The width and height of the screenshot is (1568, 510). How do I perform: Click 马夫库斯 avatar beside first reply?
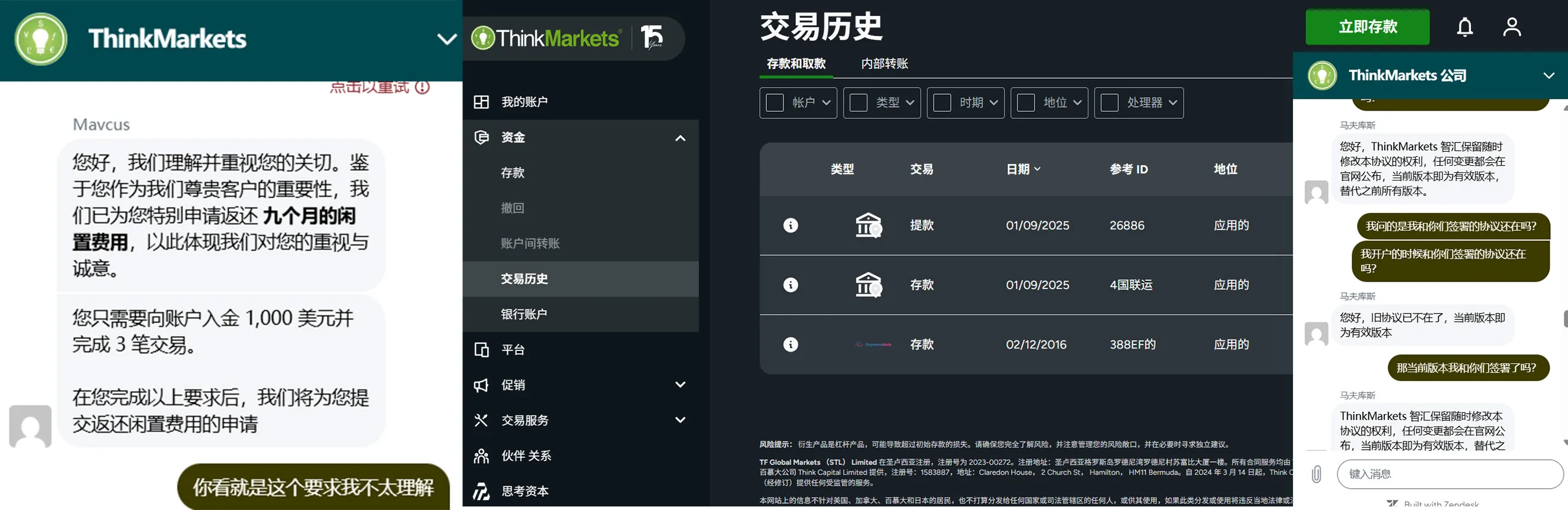[1316, 192]
